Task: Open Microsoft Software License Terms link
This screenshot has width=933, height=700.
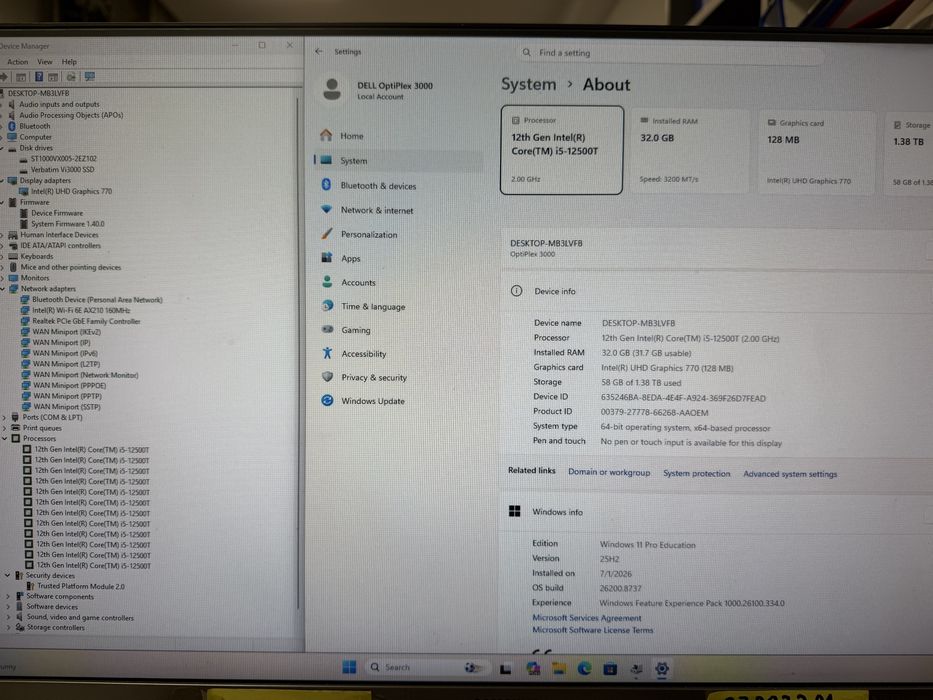Action: pos(592,630)
